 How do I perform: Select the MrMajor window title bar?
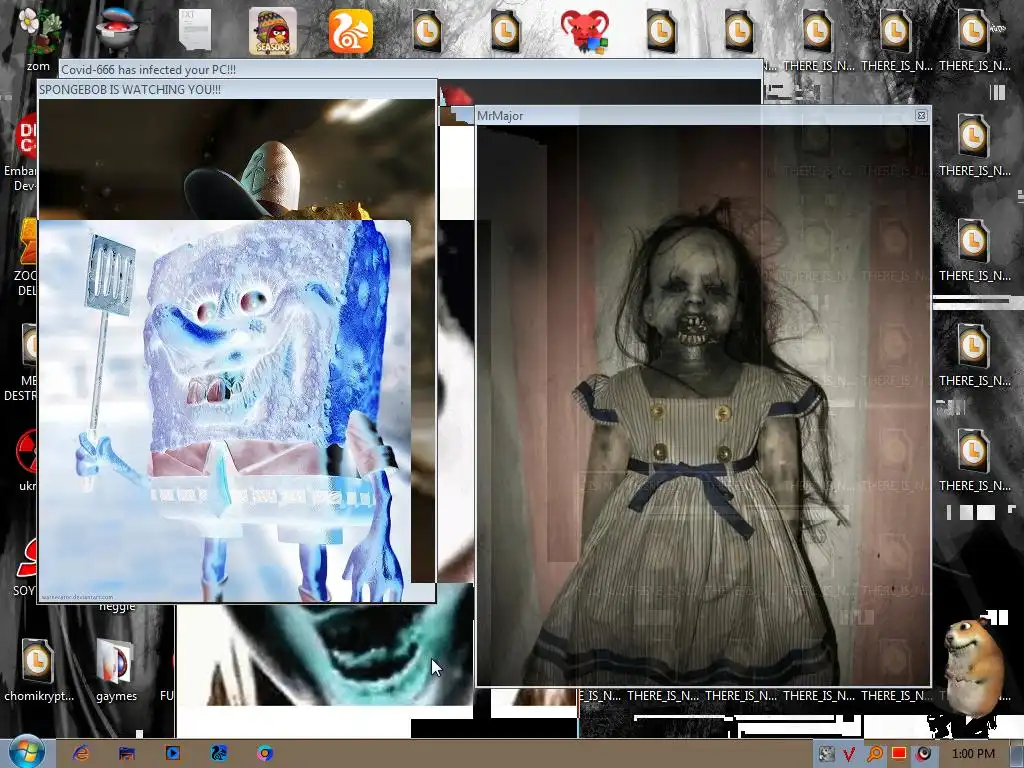click(x=703, y=116)
